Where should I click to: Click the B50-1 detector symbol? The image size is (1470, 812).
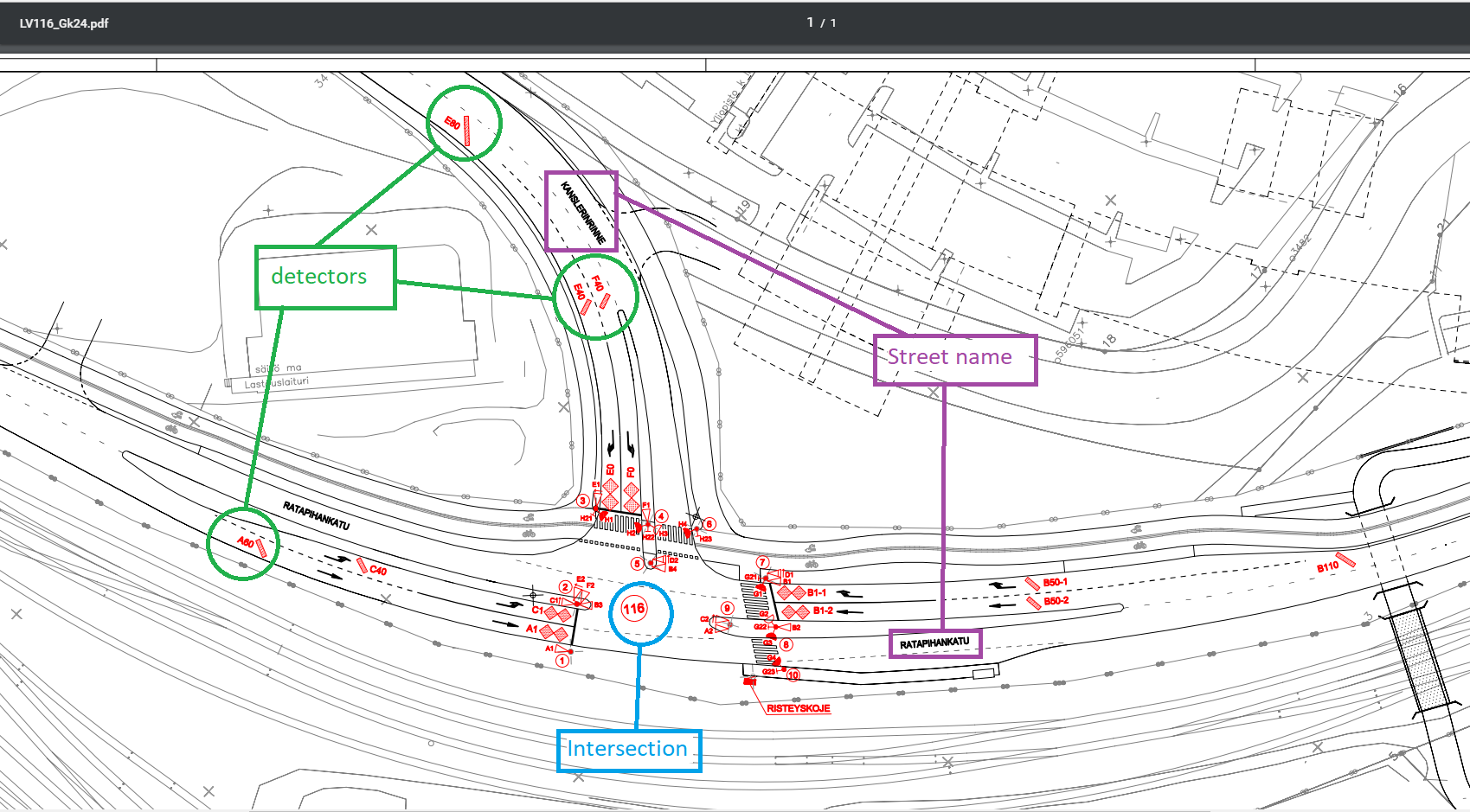click(x=1032, y=585)
